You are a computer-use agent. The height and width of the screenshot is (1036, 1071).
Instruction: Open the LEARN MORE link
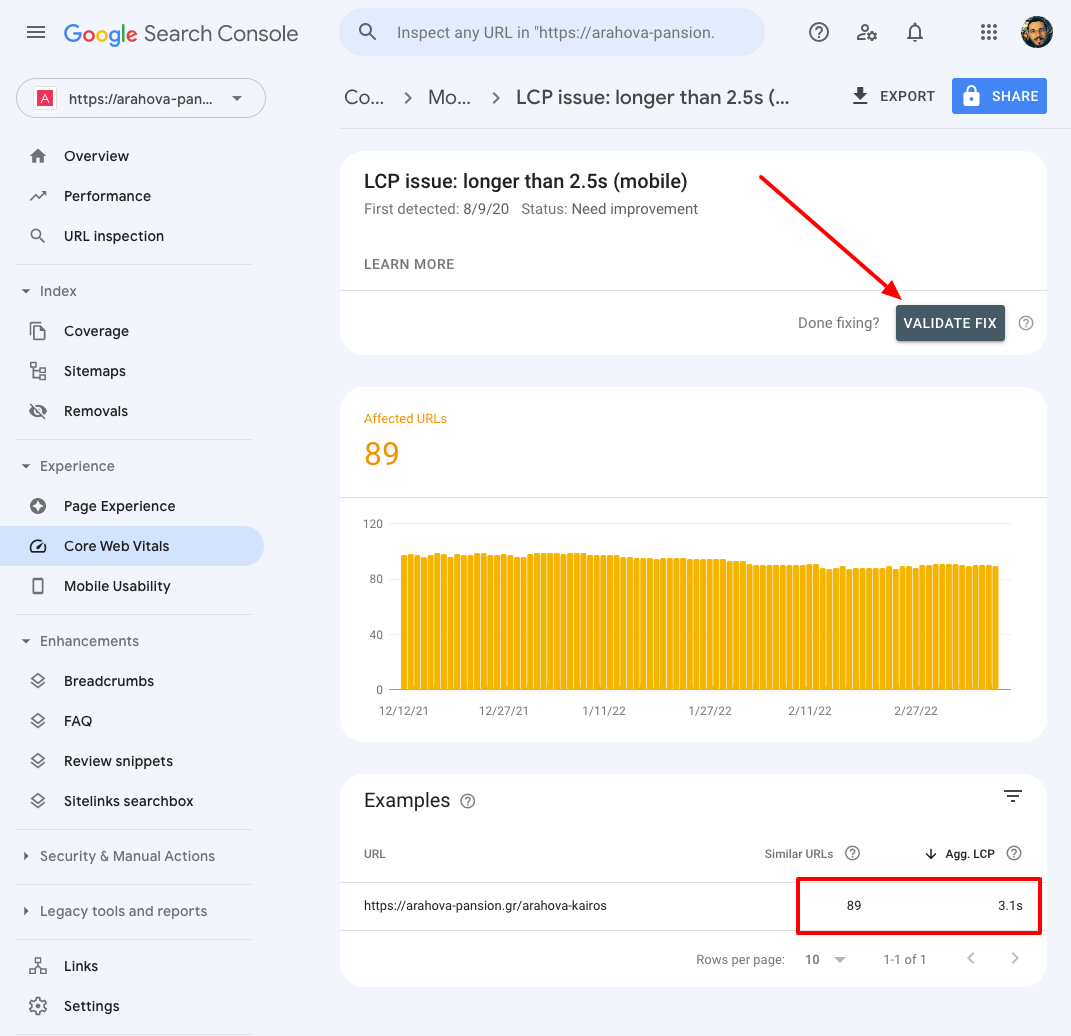pos(409,264)
